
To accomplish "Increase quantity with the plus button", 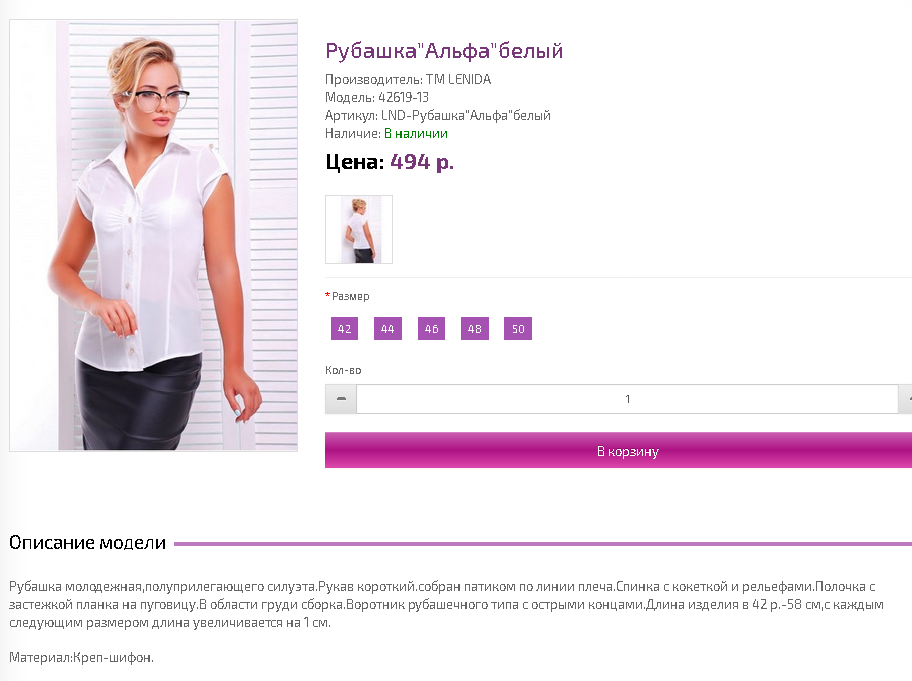I will pyautogui.click(x=906, y=399).
